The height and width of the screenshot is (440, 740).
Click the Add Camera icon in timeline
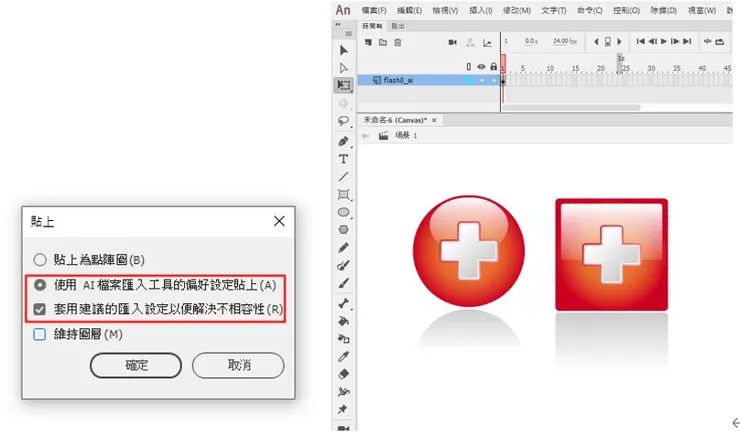453,42
